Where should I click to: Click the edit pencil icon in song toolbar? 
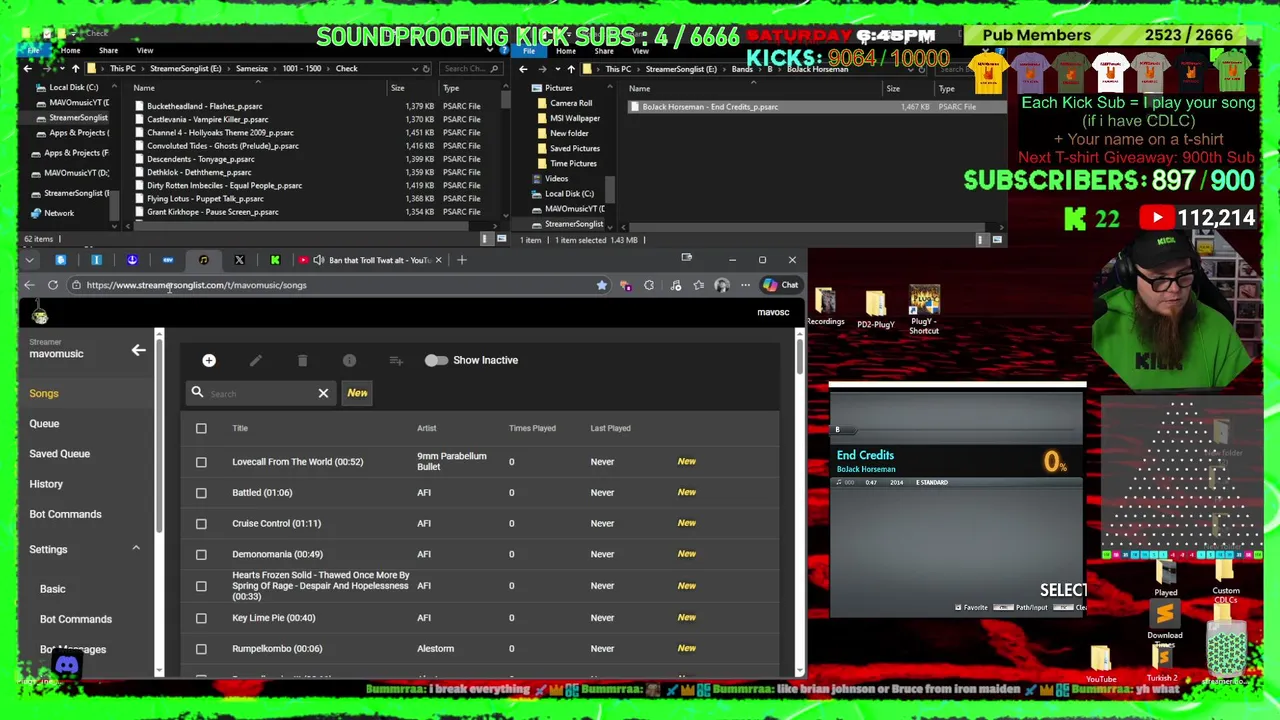pyautogui.click(x=256, y=360)
